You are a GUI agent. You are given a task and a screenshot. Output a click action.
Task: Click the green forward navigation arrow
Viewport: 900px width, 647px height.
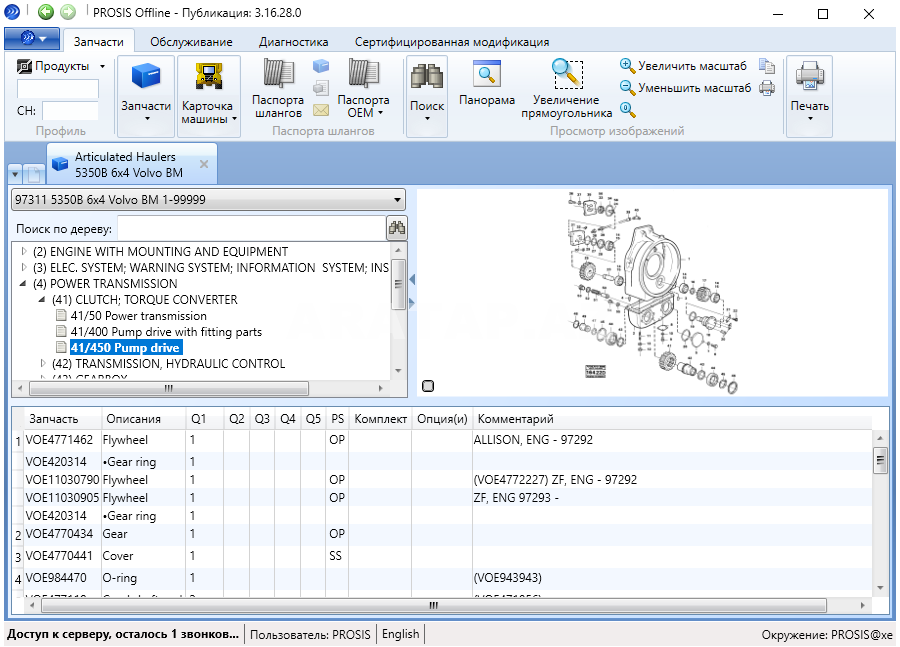point(68,11)
